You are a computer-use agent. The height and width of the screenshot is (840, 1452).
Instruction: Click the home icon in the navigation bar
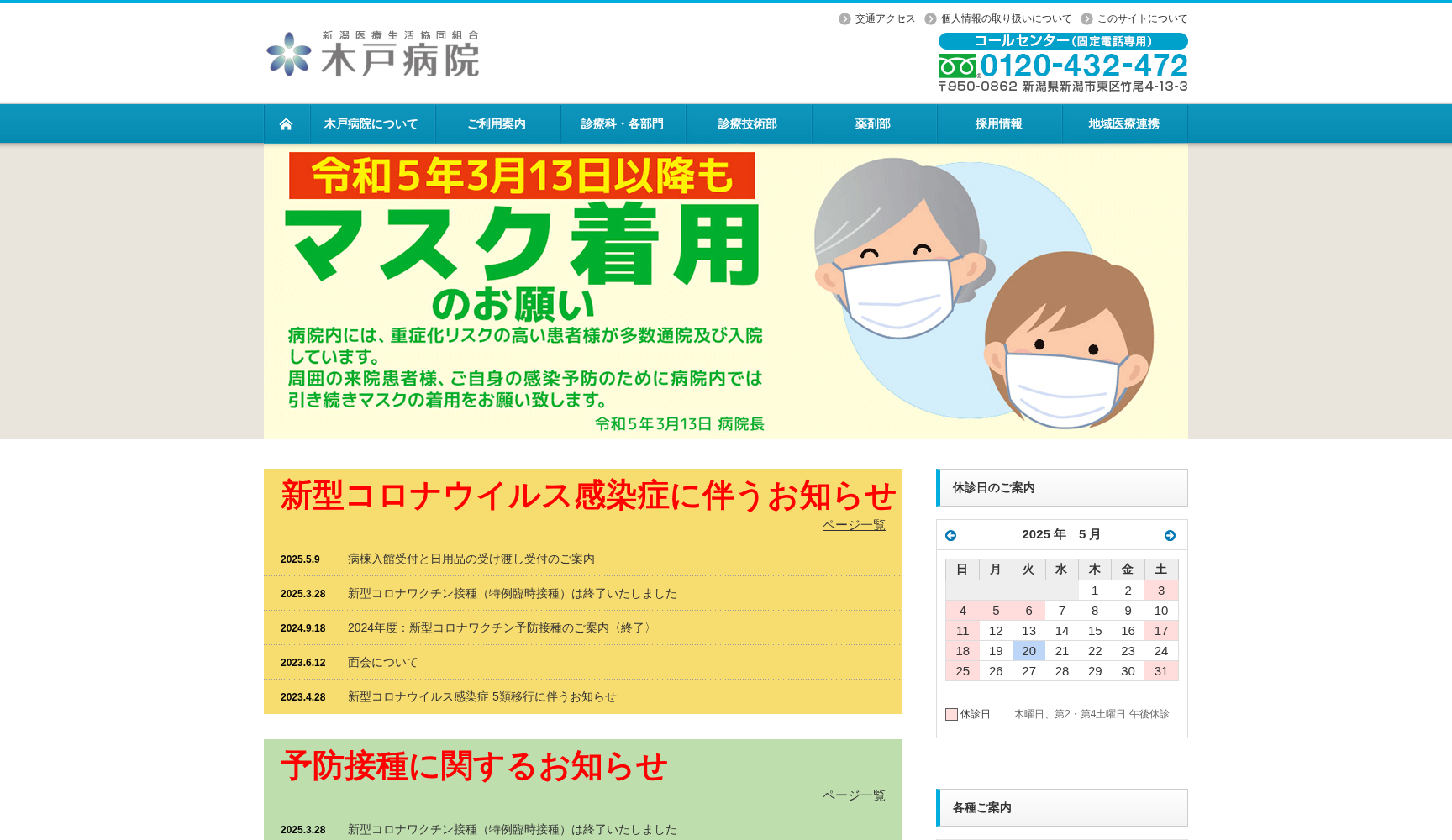(x=287, y=123)
